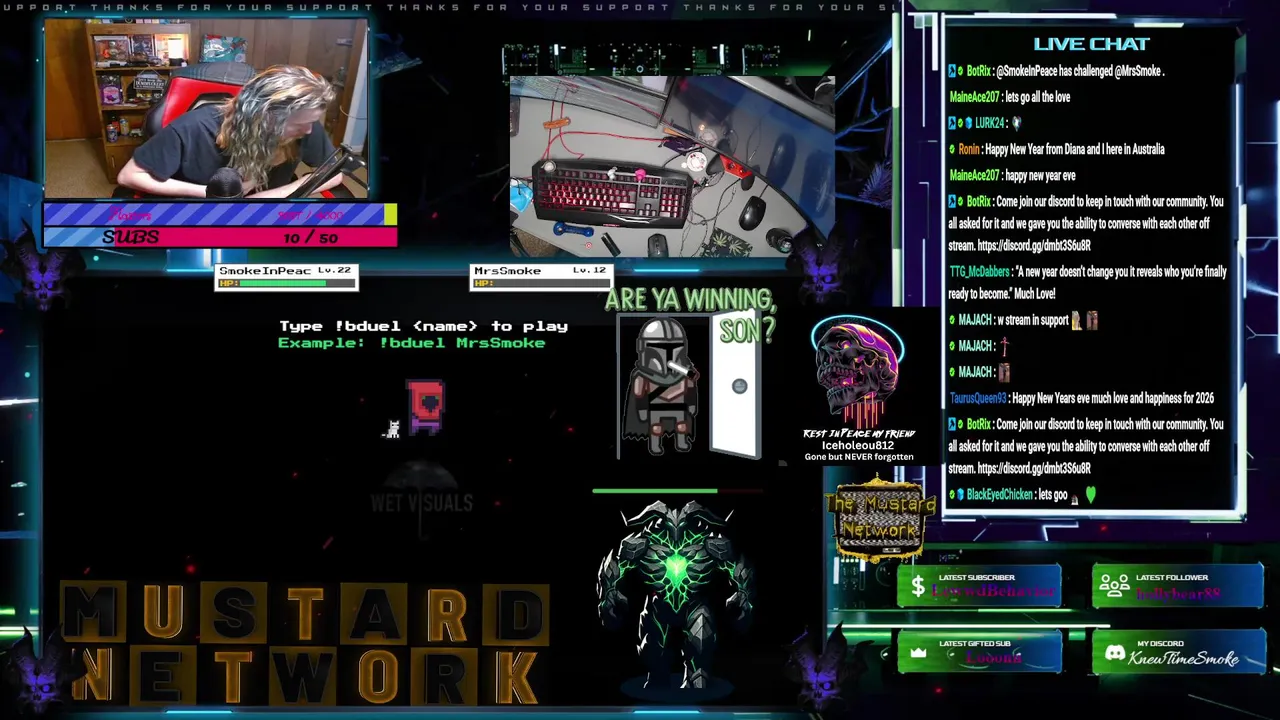This screenshot has width=1280, height=720.
Task: Click 'Type !bduel <name> to play' text
Action: click(423, 326)
